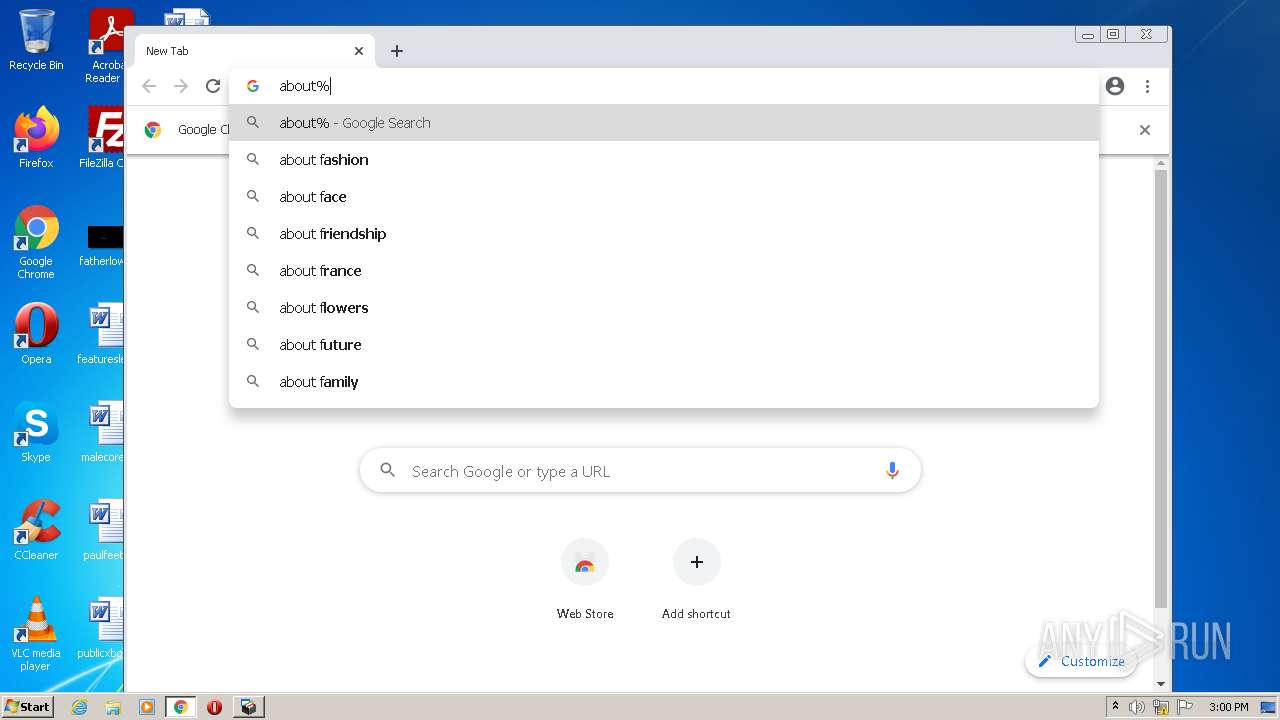Open Windows Media Player from taskbar
The image size is (1280, 720).
[147, 707]
